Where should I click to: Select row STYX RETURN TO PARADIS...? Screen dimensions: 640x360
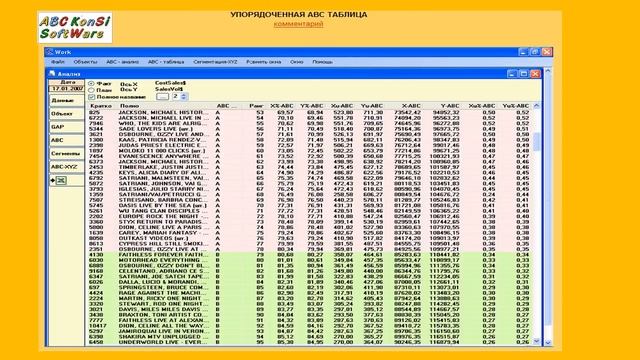(x=308, y=222)
